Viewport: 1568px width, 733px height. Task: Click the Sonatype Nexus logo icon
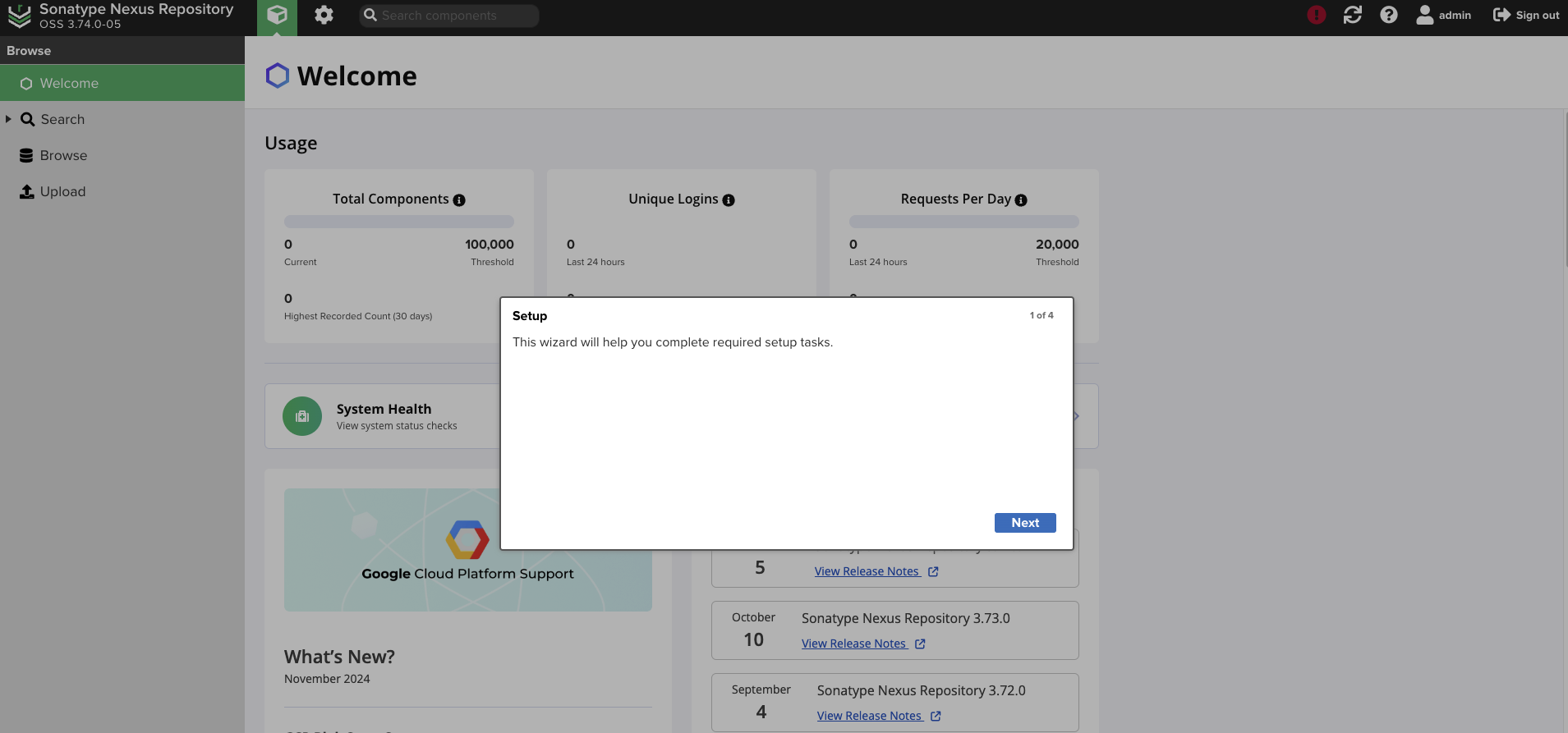pos(19,16)
